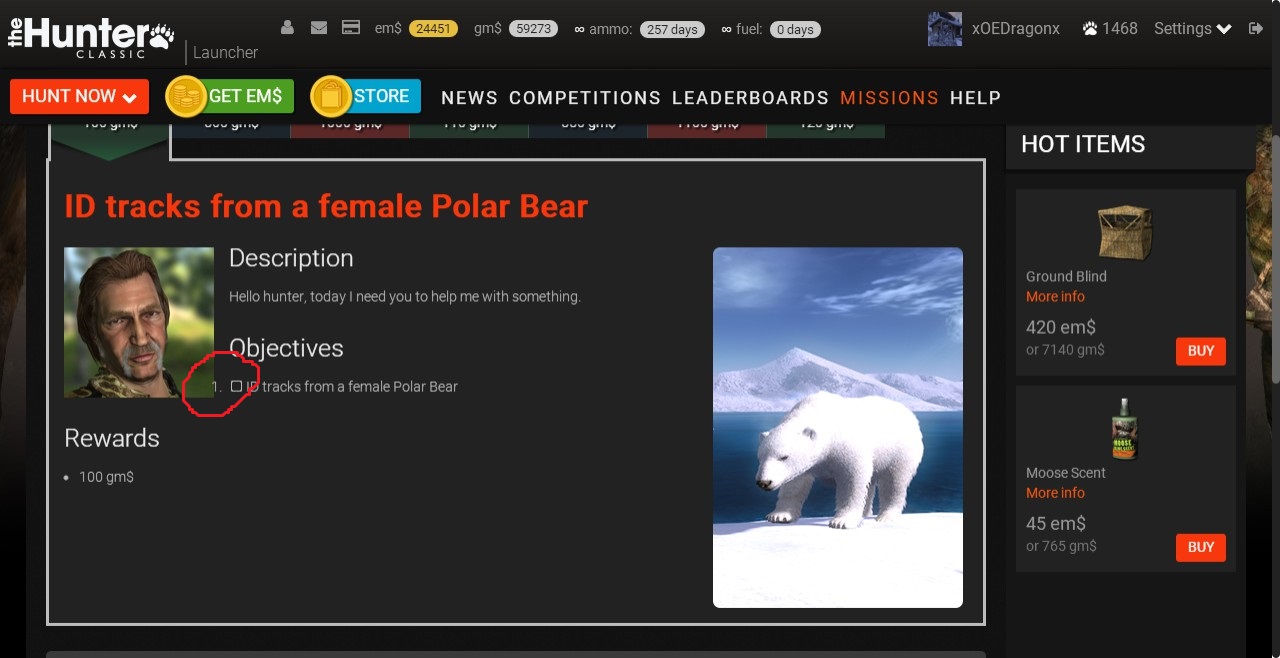Toggle ID tracks objective checkbox

pos(236,386)
